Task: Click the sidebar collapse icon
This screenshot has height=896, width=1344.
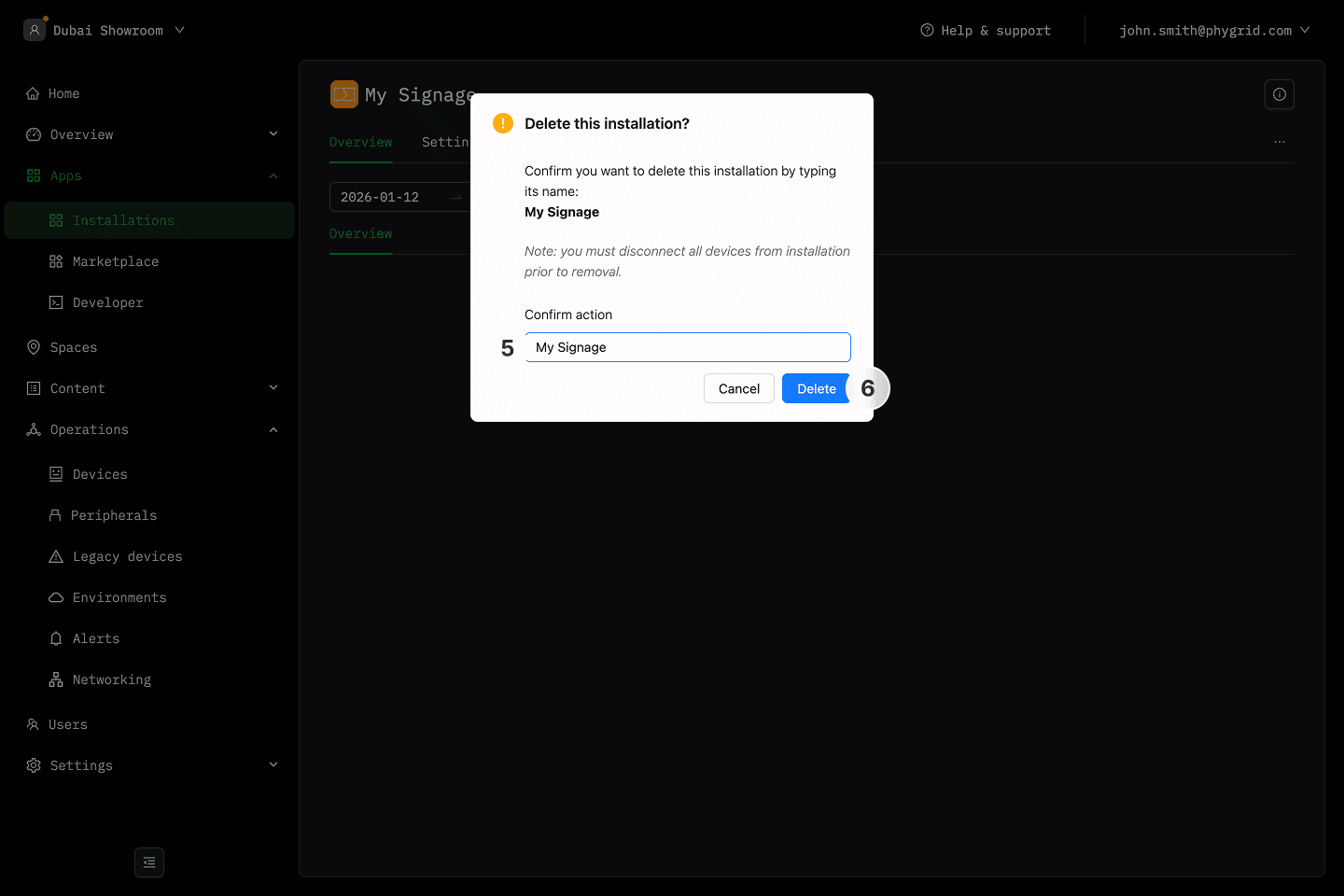Action: pos(149,862)
